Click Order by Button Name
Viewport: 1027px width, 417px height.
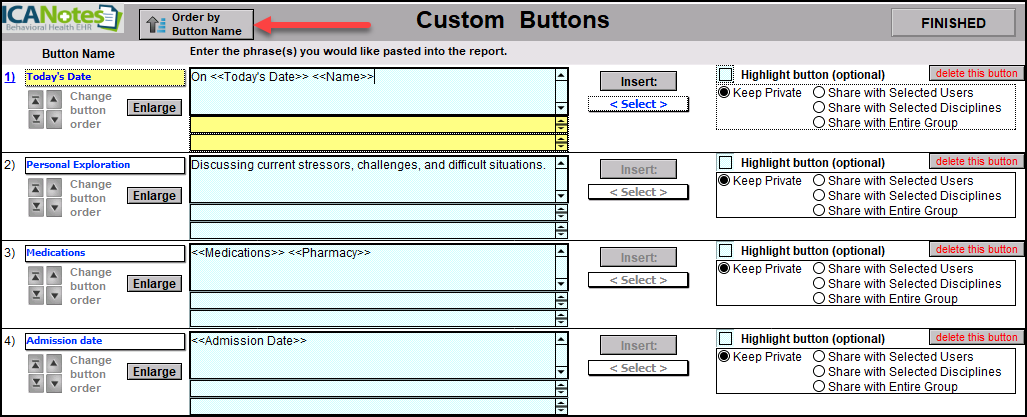(x=196, y=24)
